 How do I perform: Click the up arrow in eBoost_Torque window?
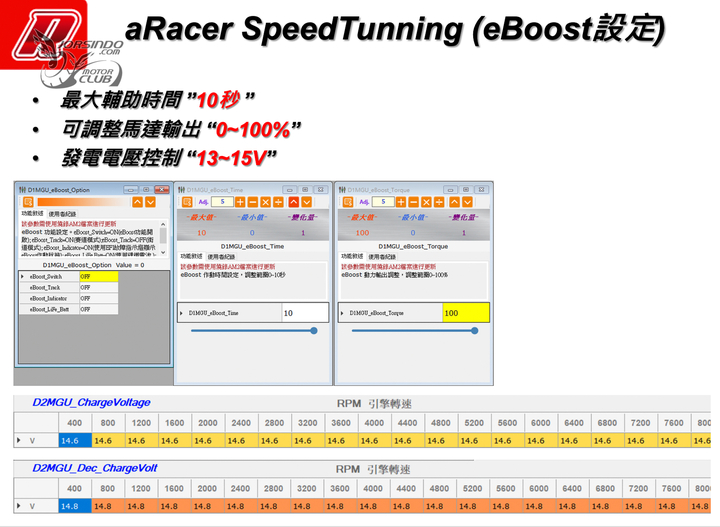tap(455, 202)
